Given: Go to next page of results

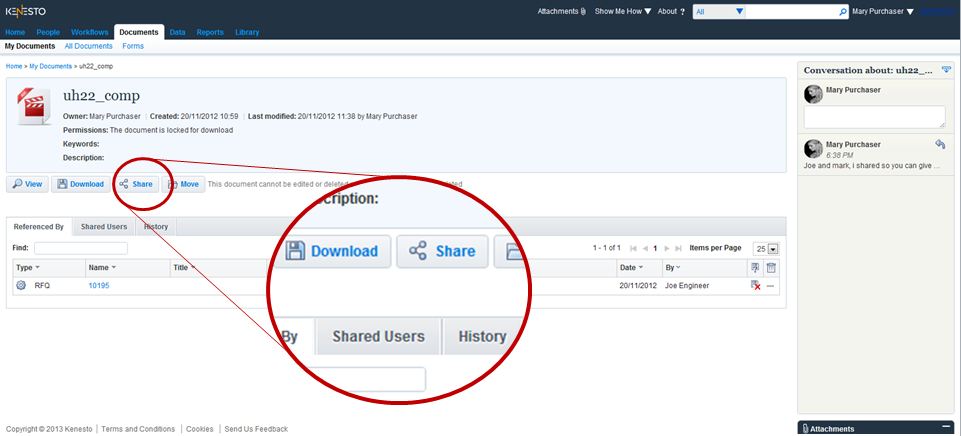Looking at the screenshot, I should (x=667, y=248).
